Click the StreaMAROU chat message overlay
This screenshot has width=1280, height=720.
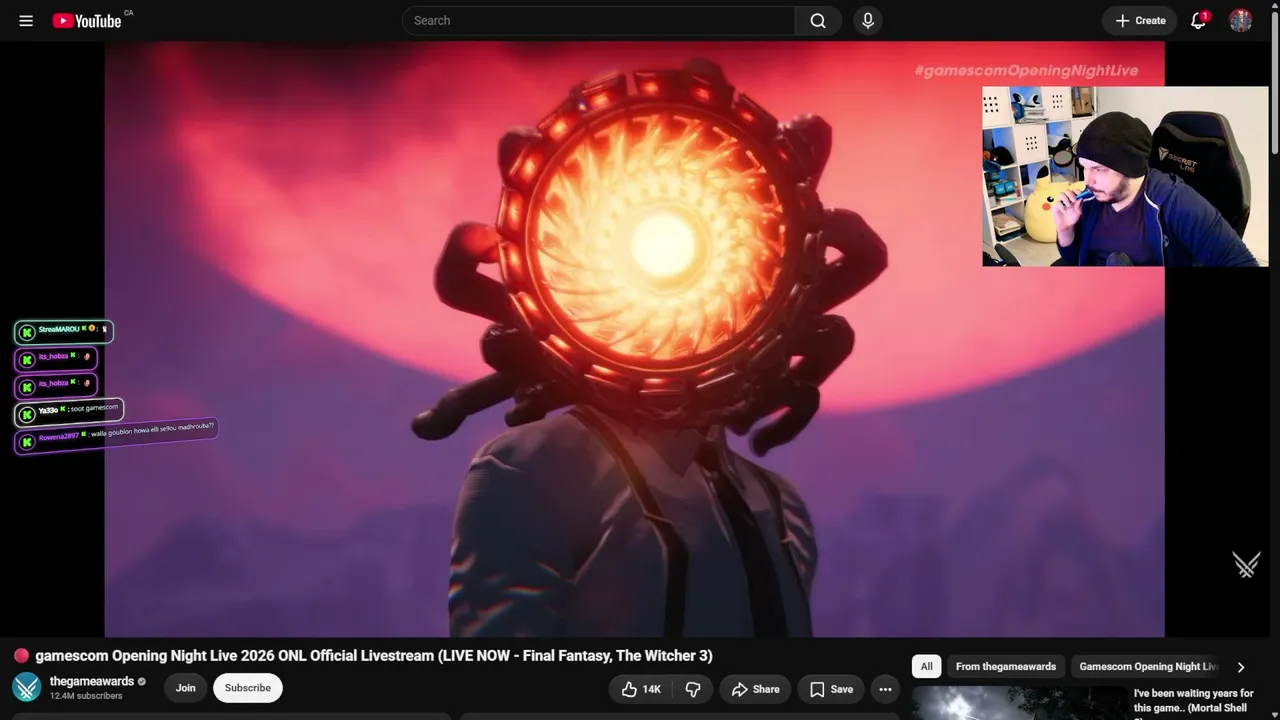click(x=64, y=331)
